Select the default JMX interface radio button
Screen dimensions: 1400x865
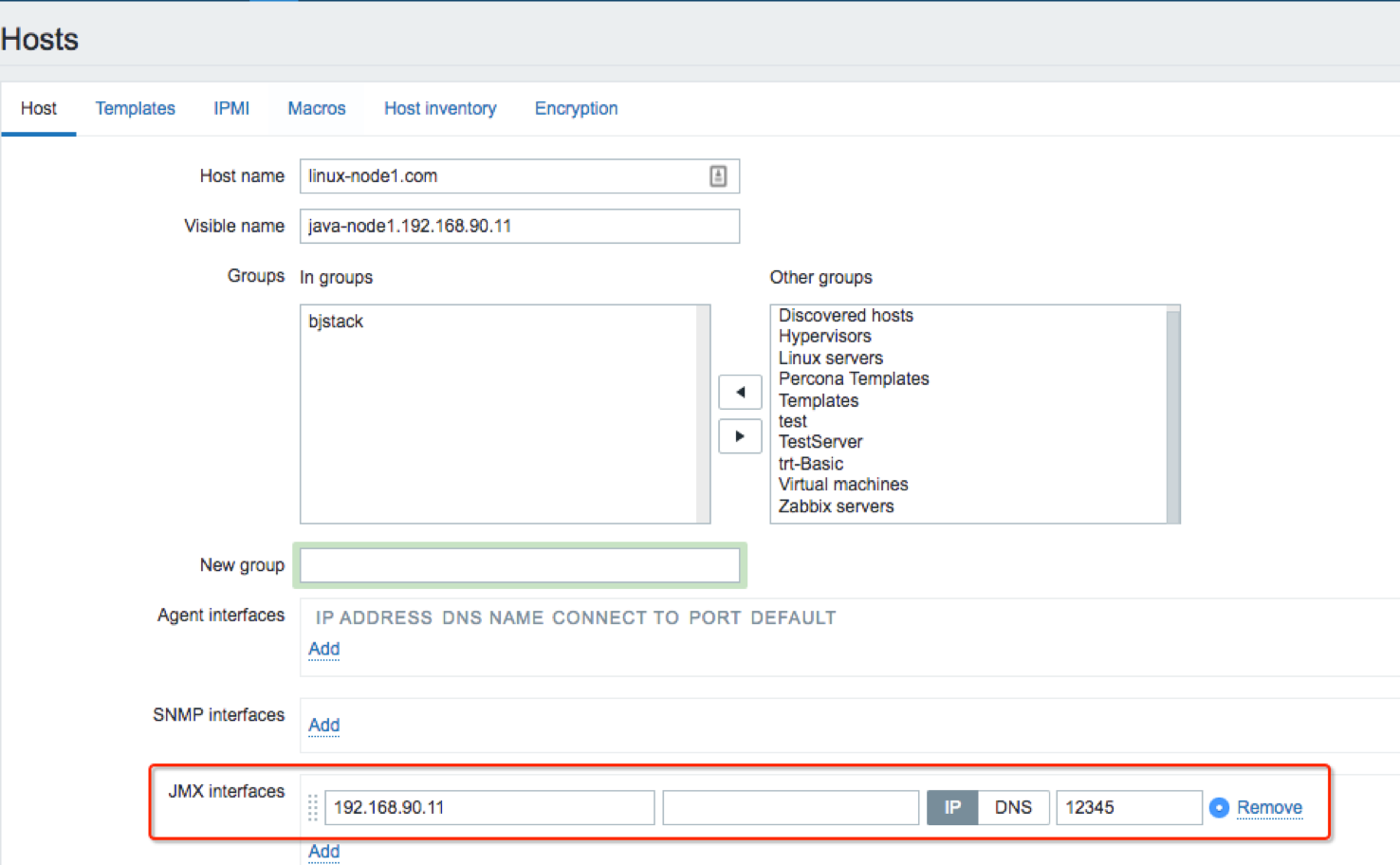click(x=1220, y=807)
